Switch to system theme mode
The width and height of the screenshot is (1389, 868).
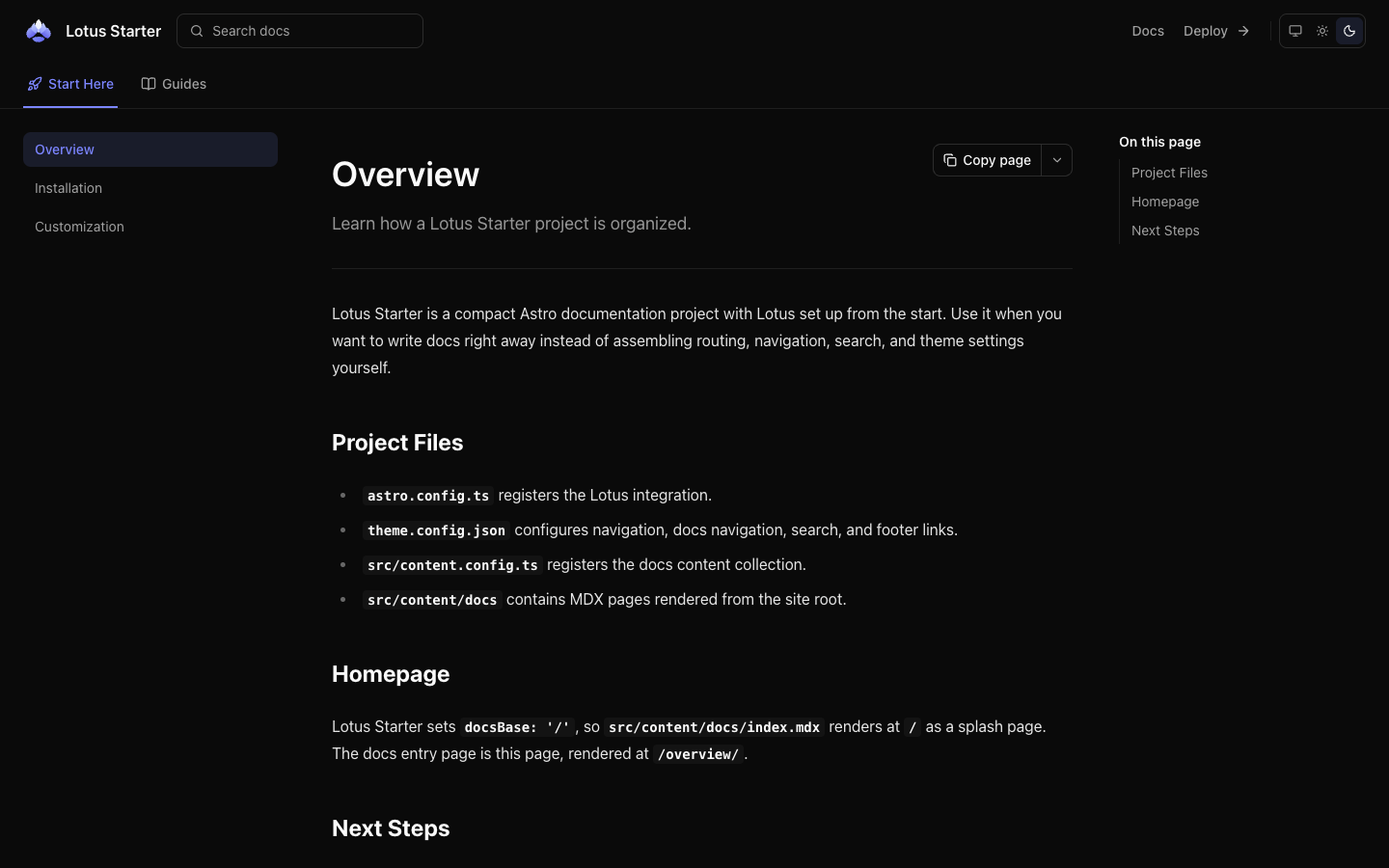[x=1295, y=31]
